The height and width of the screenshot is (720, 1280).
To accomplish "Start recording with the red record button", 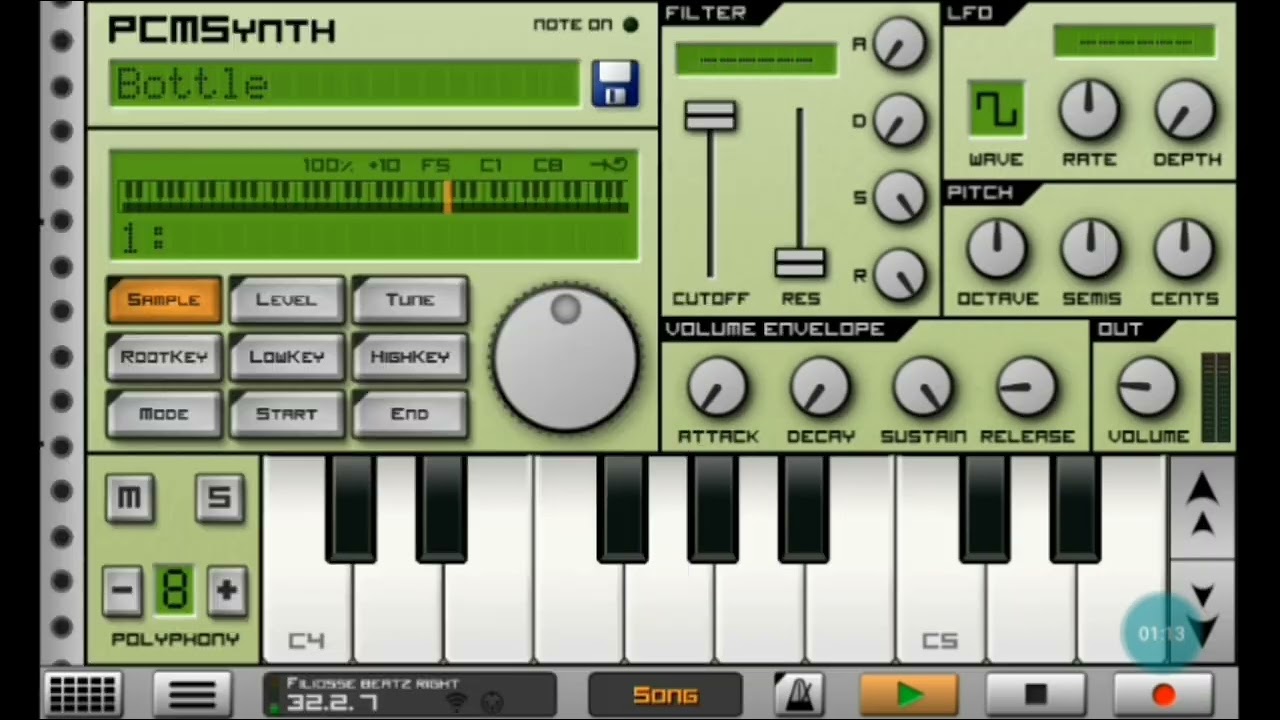I will tap(1163, 693).
